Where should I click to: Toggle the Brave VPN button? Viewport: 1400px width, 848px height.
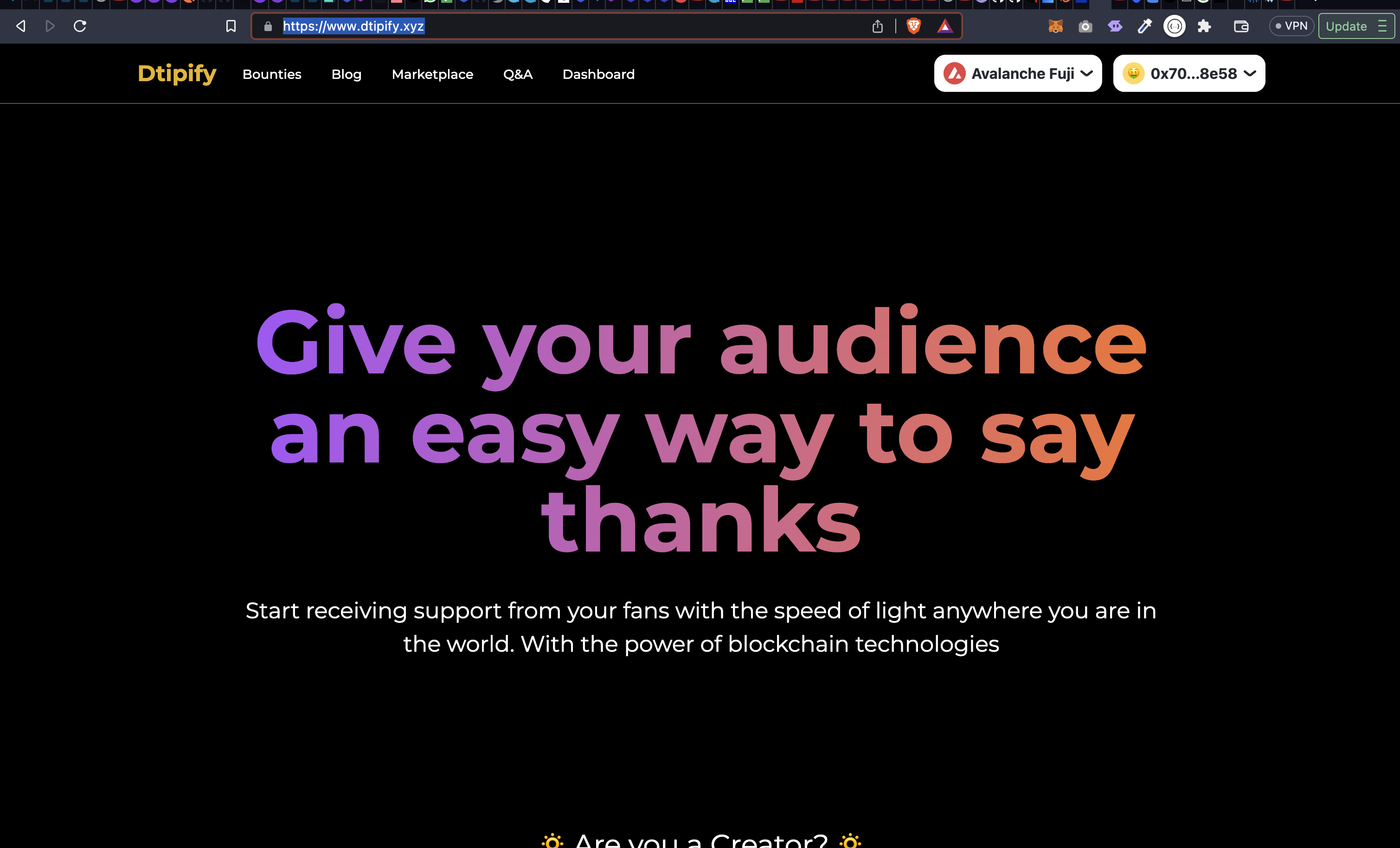(1291, 26)
